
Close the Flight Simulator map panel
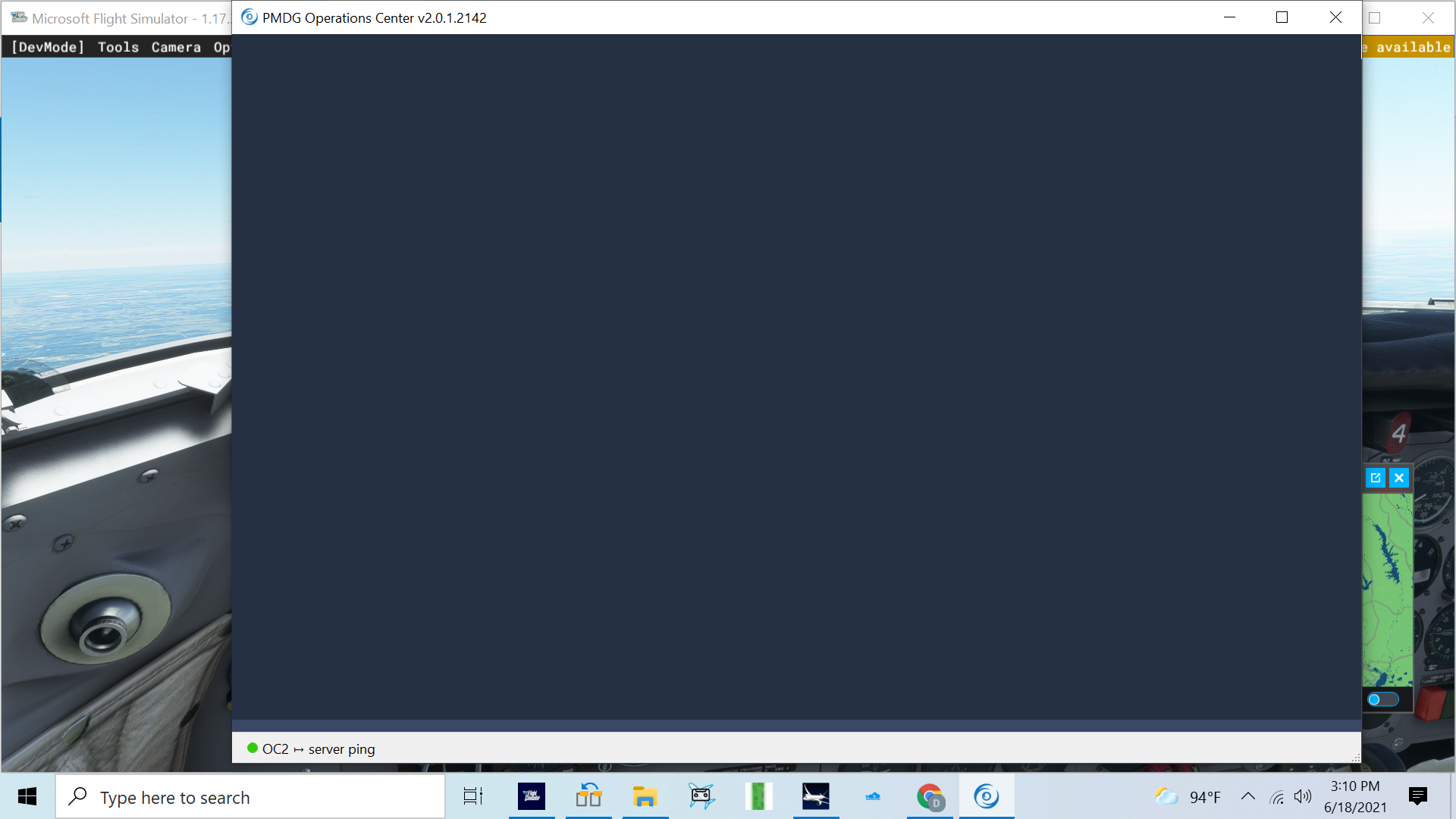click(x=1399, y=478)
